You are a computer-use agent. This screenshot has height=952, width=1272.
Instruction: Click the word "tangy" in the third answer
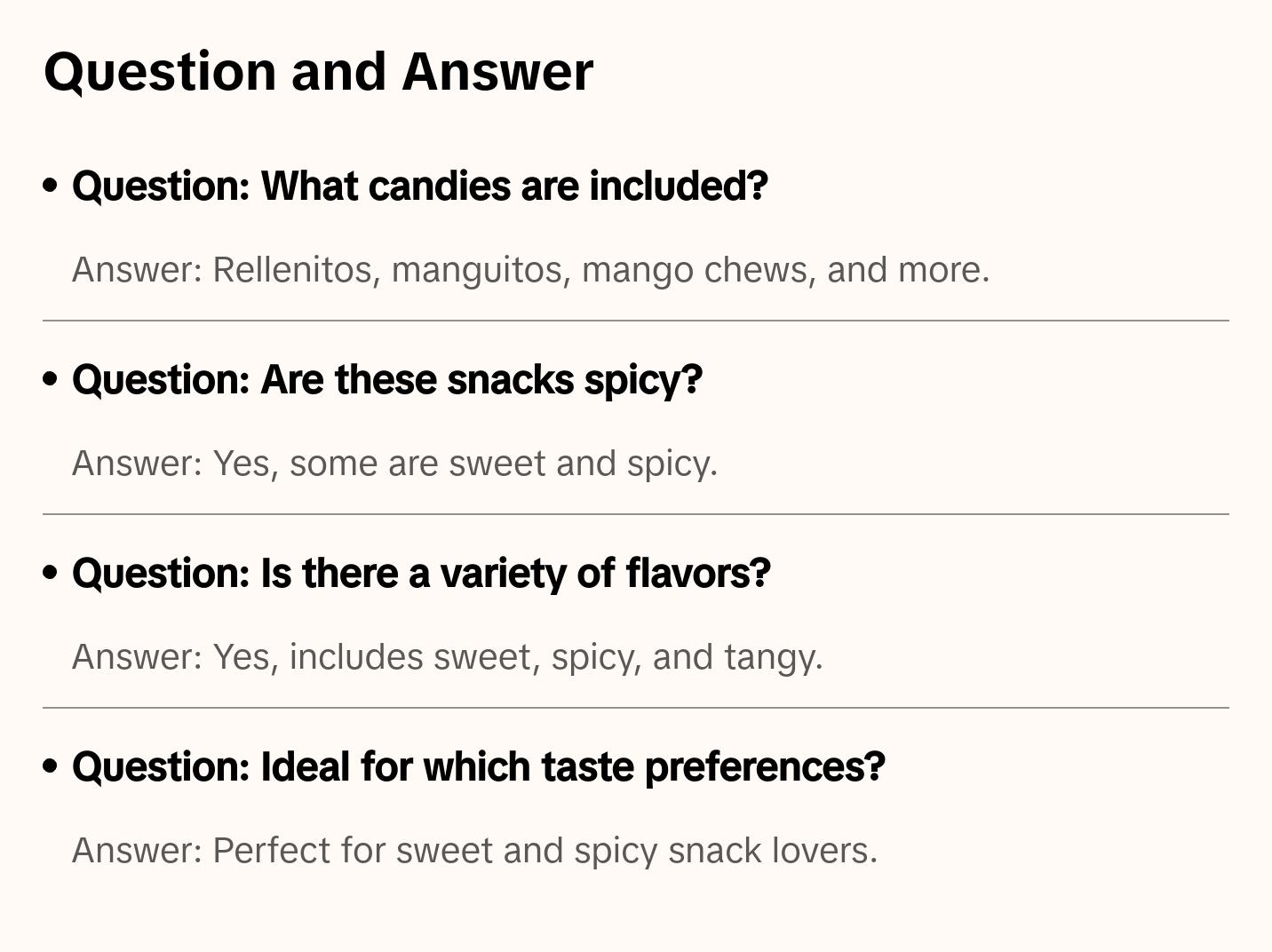[769, 657]
